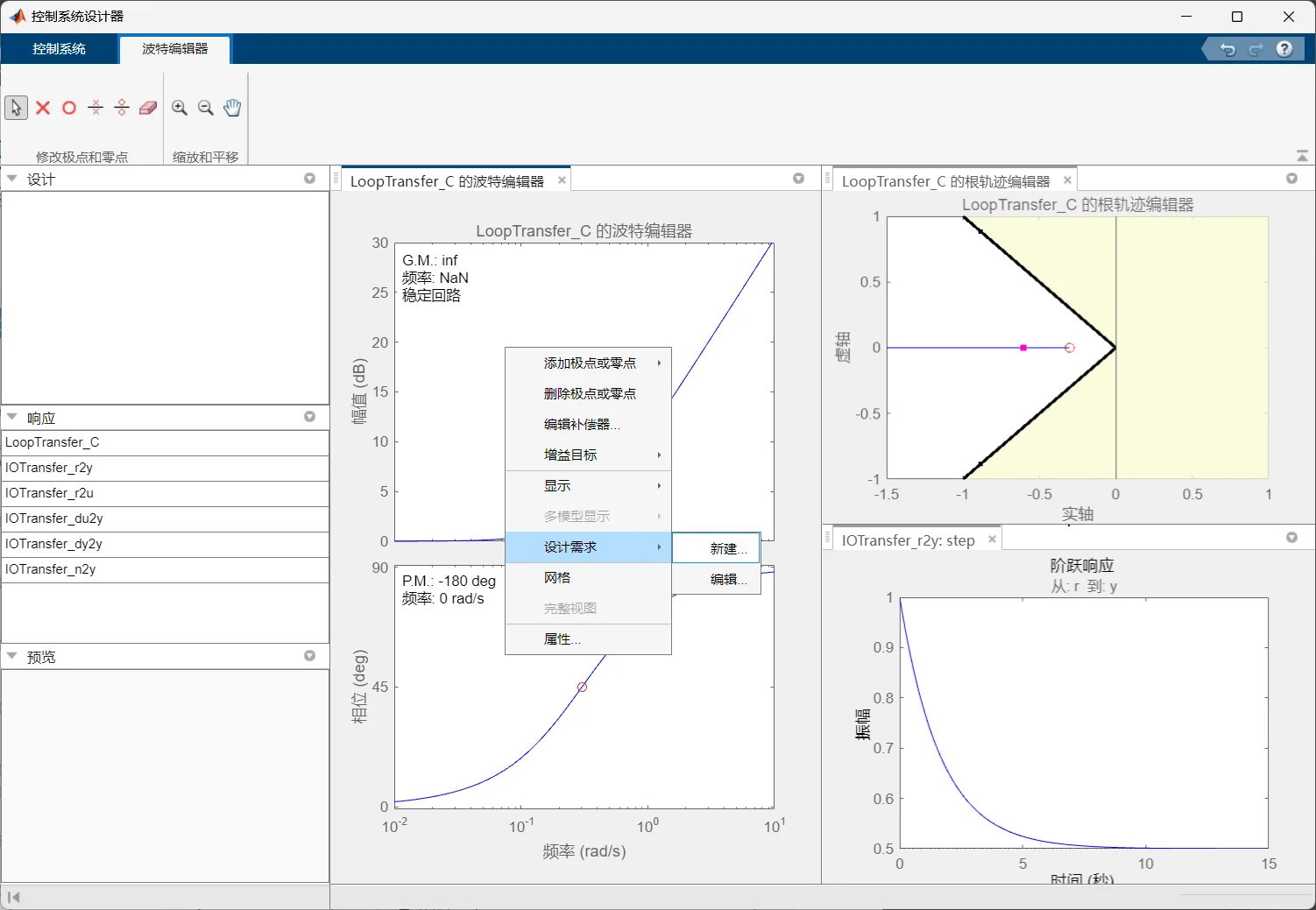This screenshot has height=910, width=1316.
Task: Click the magenta closed-loop pole marker on root locus
Action: click(1023, 348)
